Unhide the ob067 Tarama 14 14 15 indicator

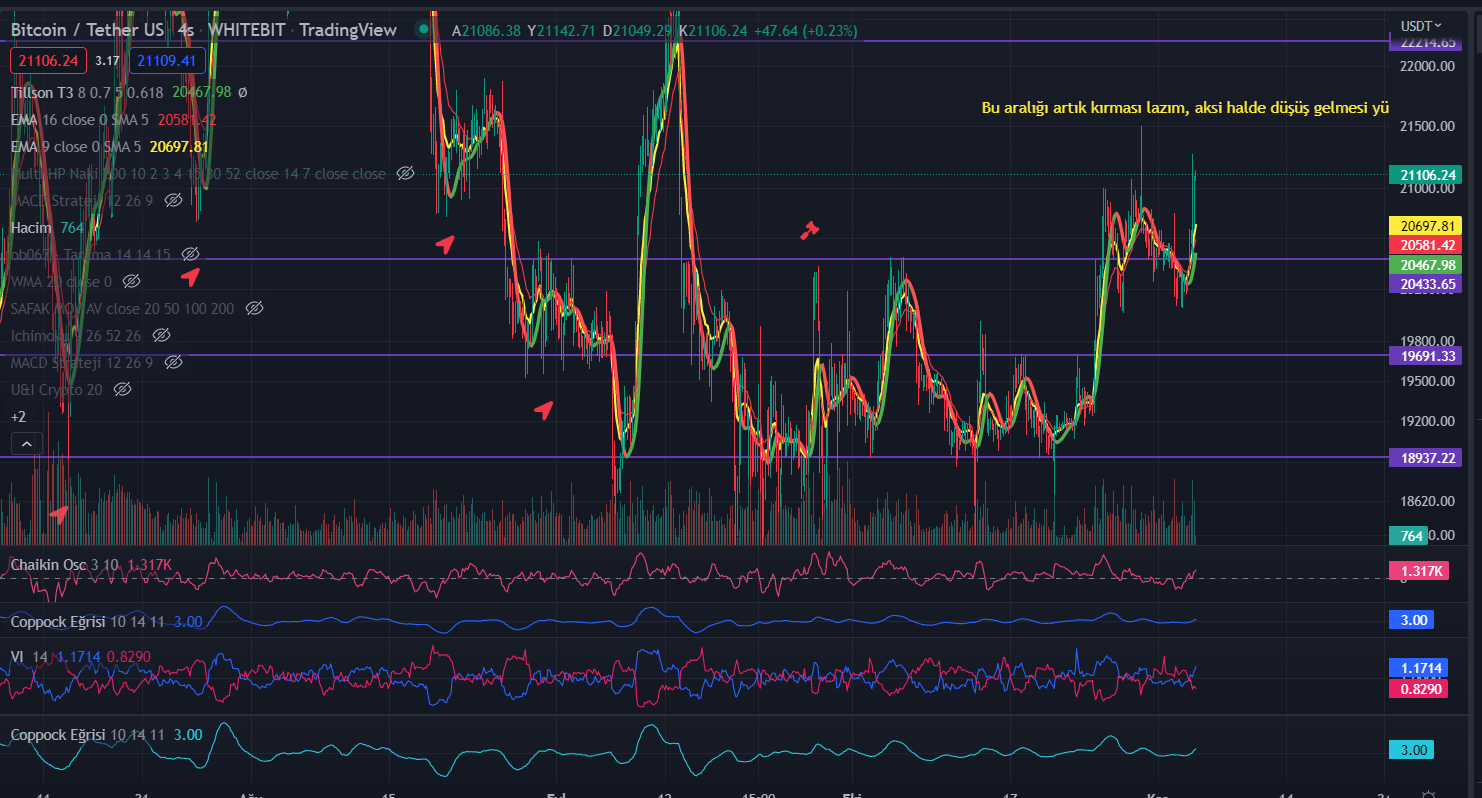tap(191, 254)
